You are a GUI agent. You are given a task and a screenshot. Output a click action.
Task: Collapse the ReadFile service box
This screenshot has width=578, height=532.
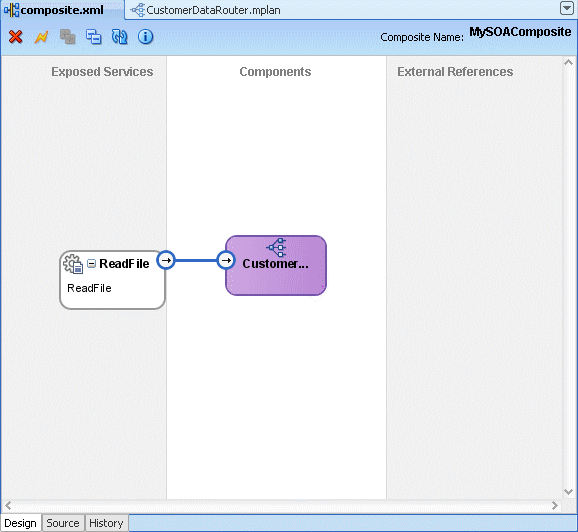91,263
